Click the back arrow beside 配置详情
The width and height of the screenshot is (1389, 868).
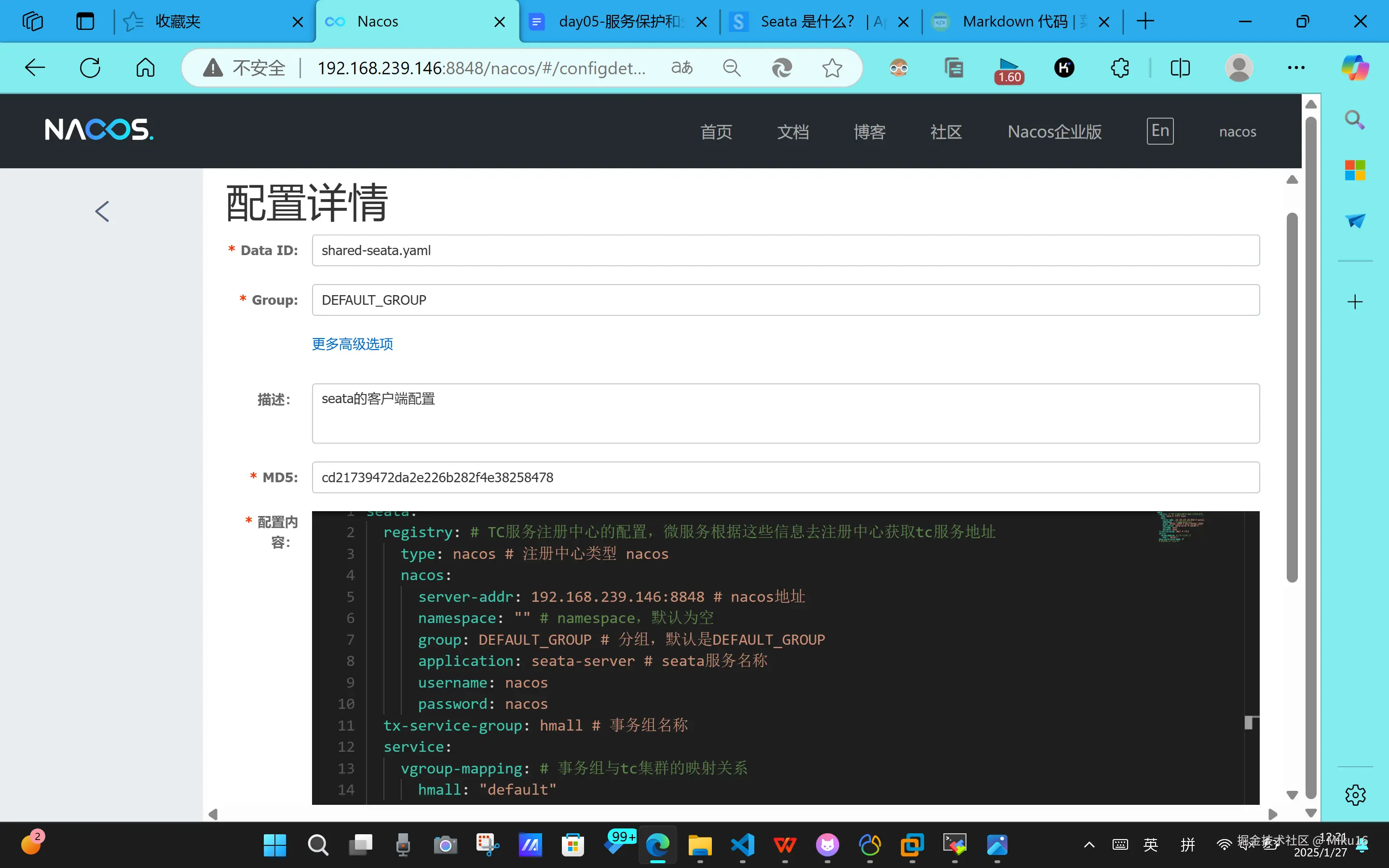point(102,211)
